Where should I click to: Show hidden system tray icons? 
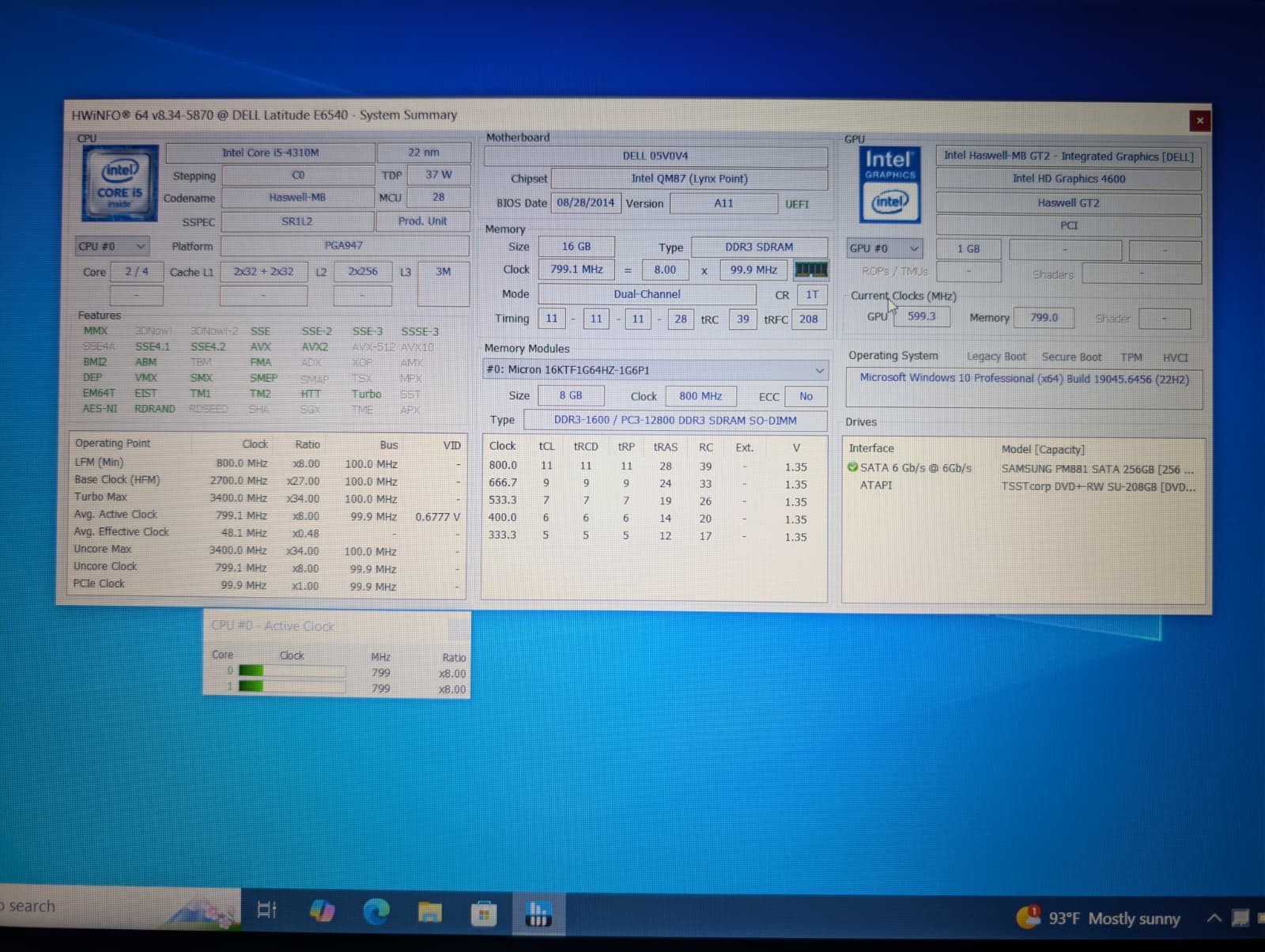pyautogui.click(x=1214, y=918)
